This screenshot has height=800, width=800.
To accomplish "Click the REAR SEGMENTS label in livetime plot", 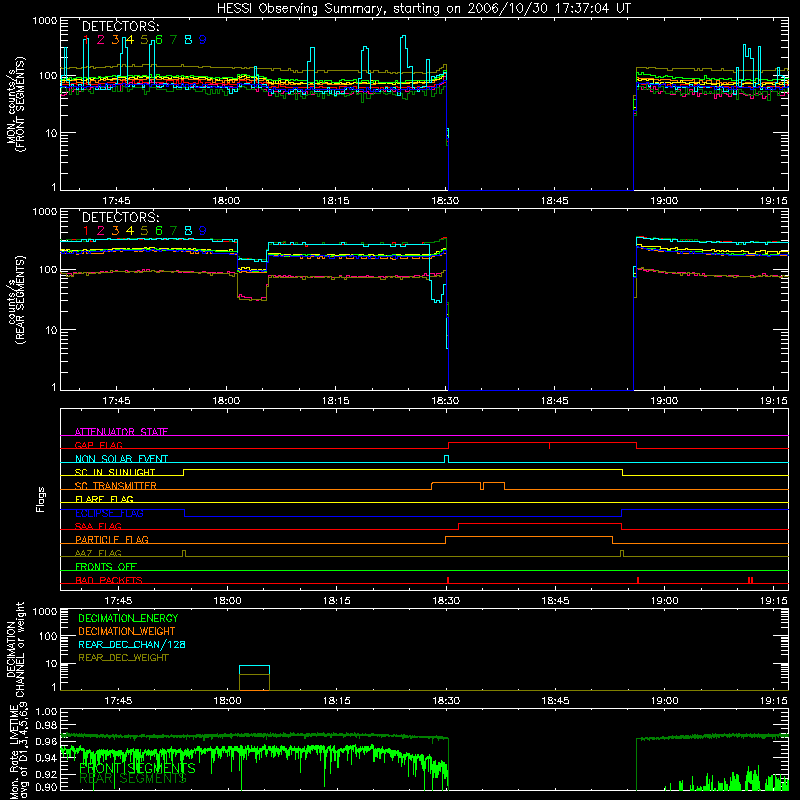I will [x=133, y=779].
